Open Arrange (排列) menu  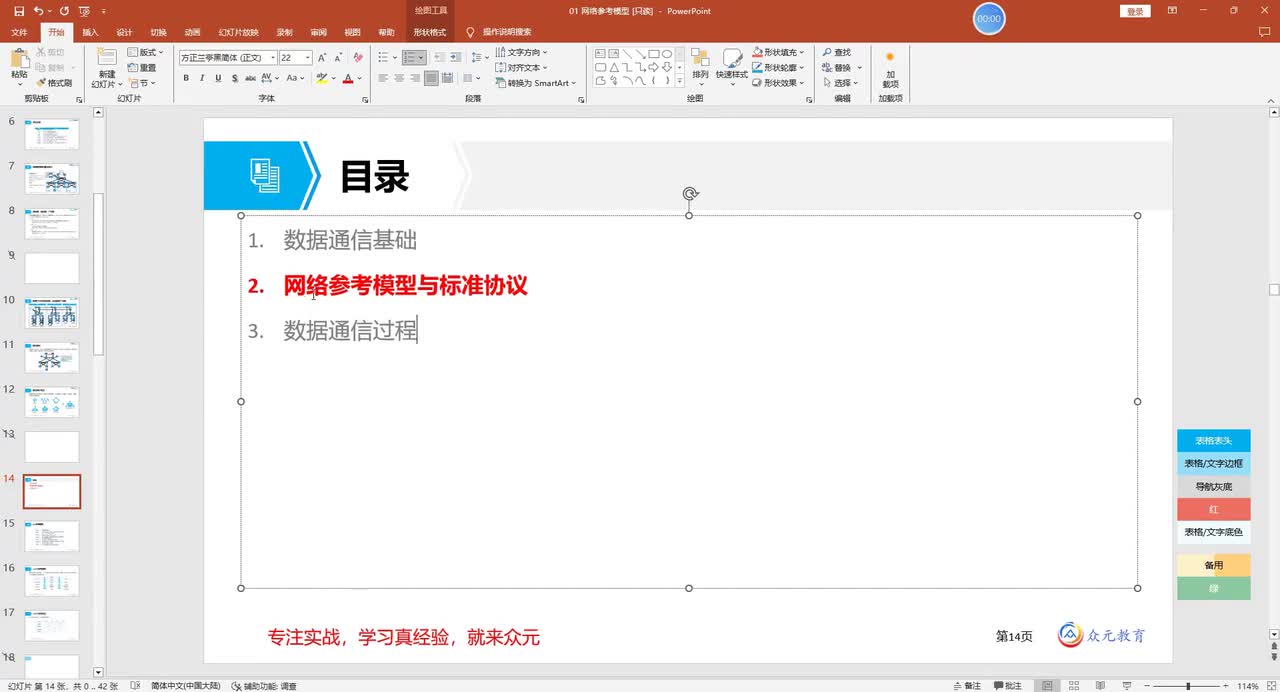coord(700,65)
